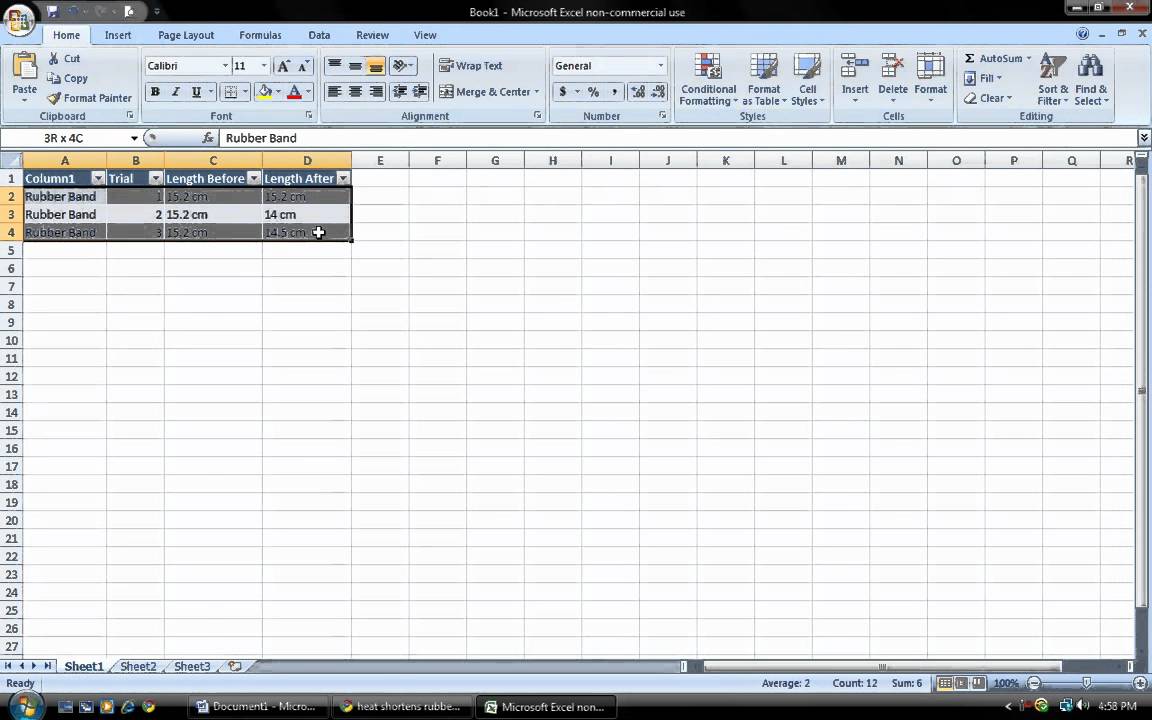Viewport: 1152px width, 720px height.
Task: Open Format as Table gallery
Action: click(764, 79)
